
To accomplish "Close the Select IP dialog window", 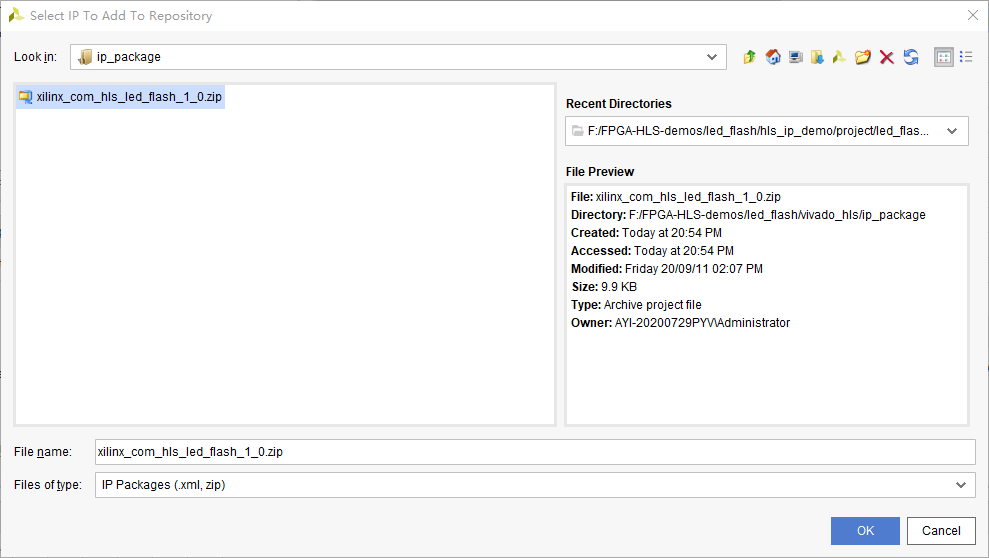I will click(x=972, y=15).
